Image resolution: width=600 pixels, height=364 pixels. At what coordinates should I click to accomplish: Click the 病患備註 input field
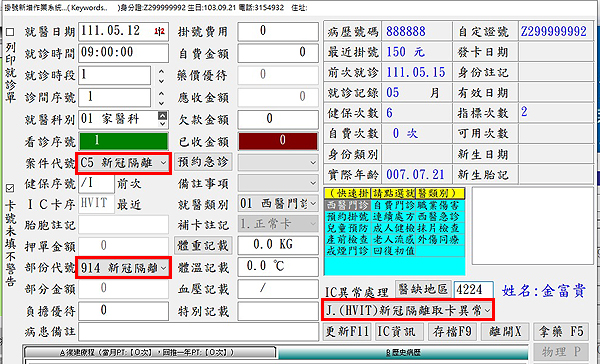[199, 331]
